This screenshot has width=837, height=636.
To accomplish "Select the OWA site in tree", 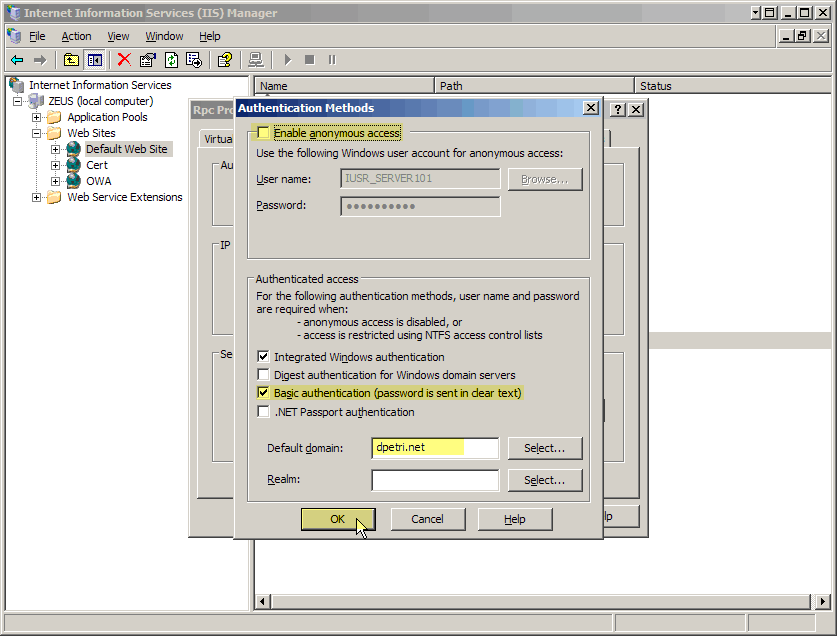I will click(98, 181).
